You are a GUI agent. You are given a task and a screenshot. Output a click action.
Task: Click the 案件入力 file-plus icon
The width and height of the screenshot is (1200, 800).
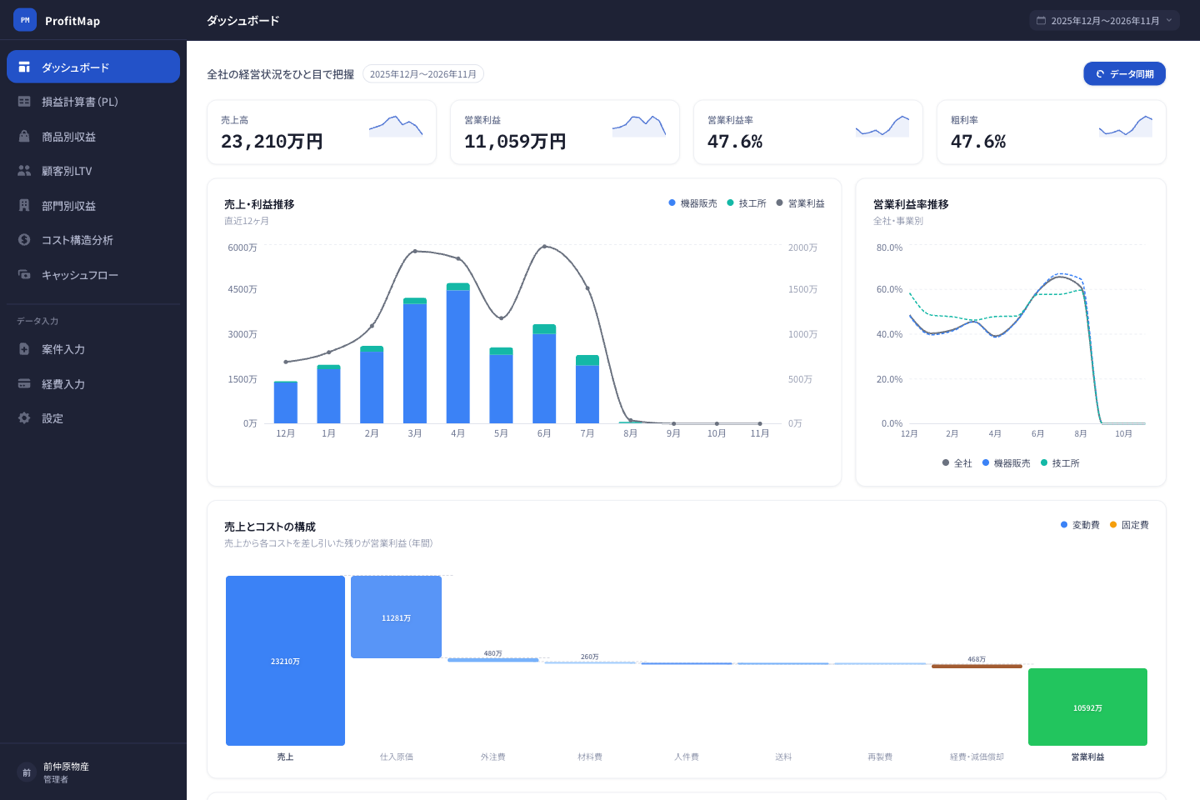(x=24, y=349)
